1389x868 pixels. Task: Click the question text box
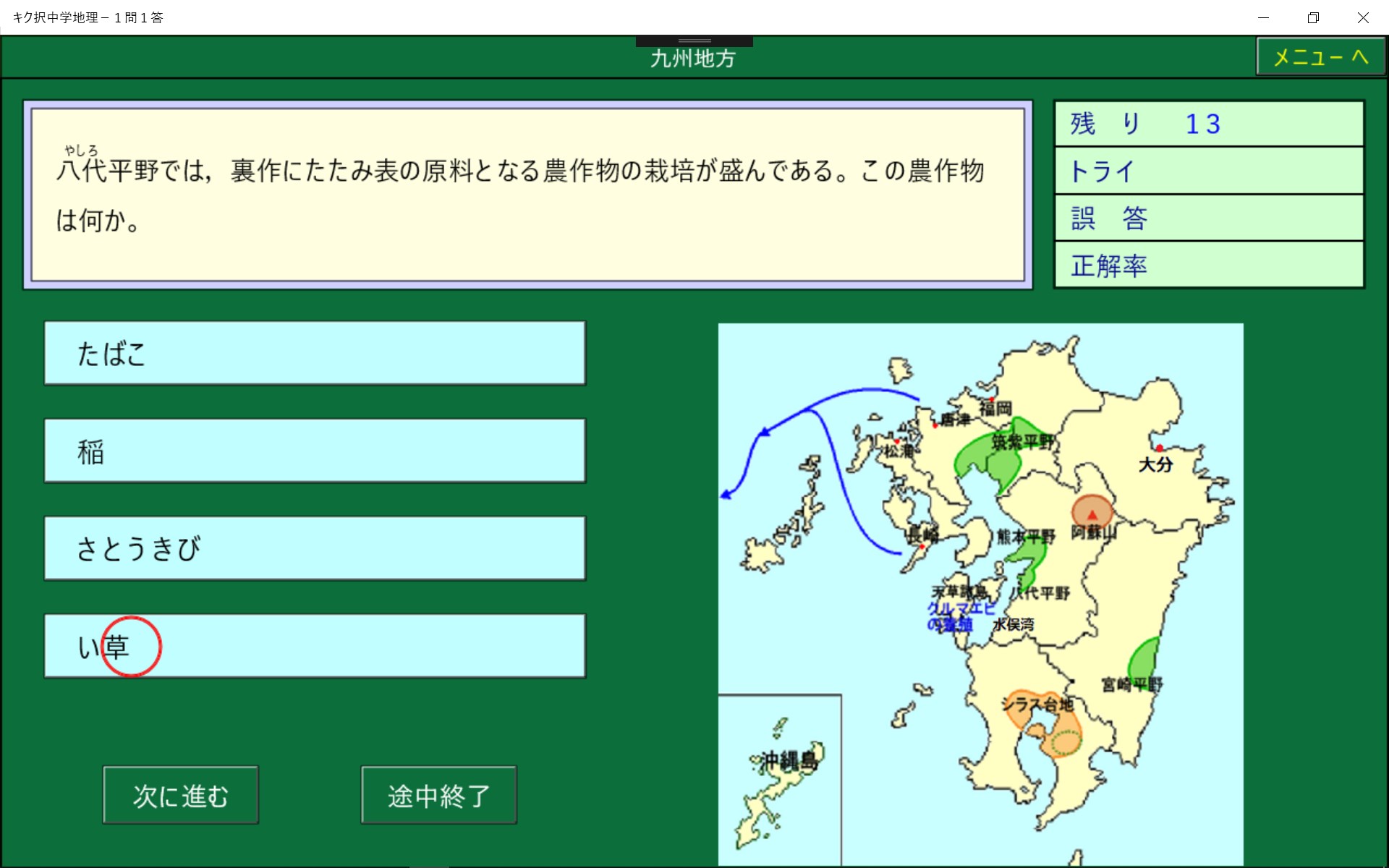pos(527,195)
